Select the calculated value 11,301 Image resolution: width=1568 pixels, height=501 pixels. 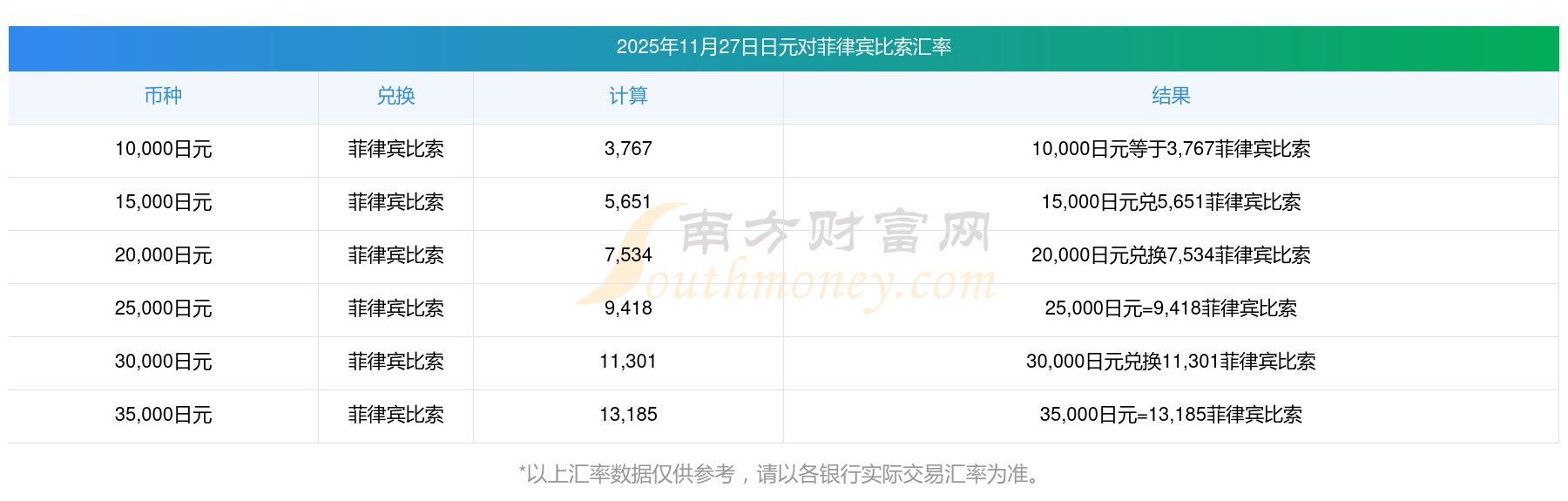point(628,362)
